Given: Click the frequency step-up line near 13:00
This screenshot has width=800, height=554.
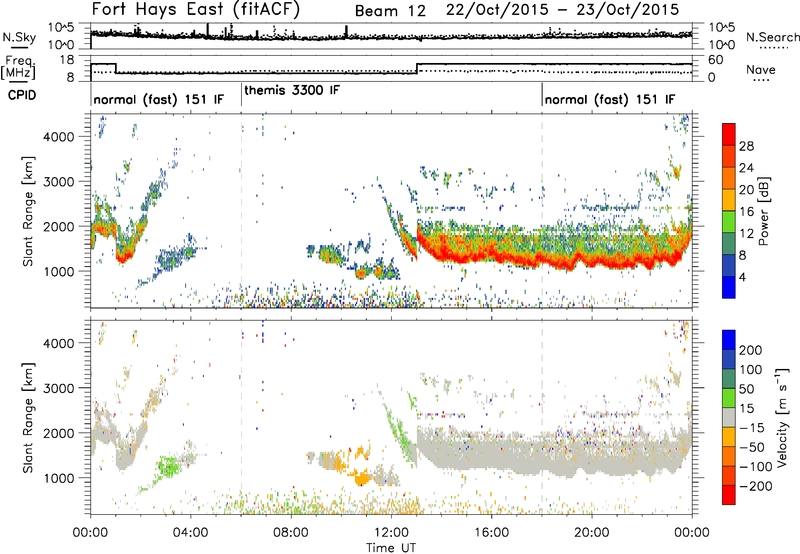Looking at the screenshot, I should [417, 68].
